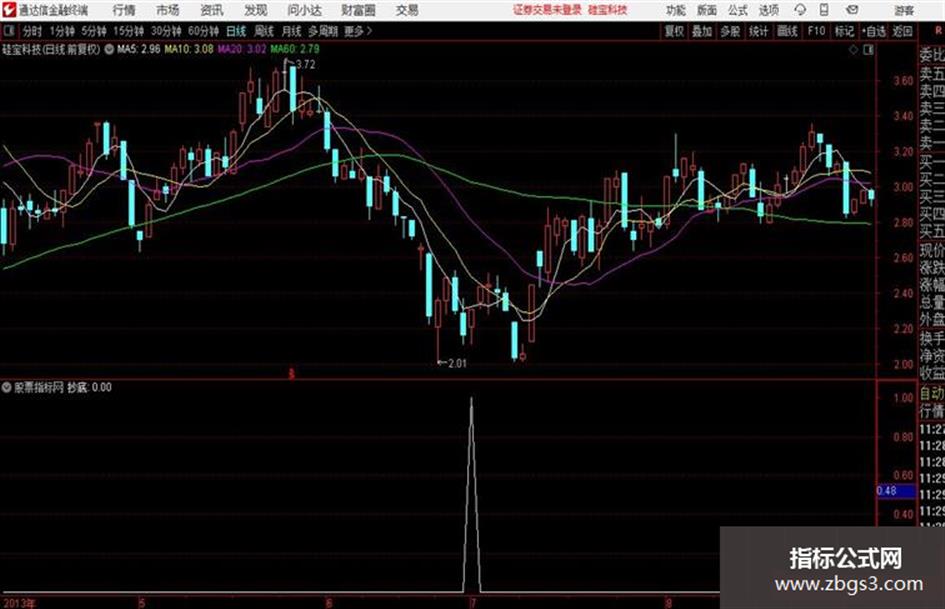Screen dimensions: 945x609
Task: Click the 通达信 red logo icon
Action: click(x=9, y=10)
